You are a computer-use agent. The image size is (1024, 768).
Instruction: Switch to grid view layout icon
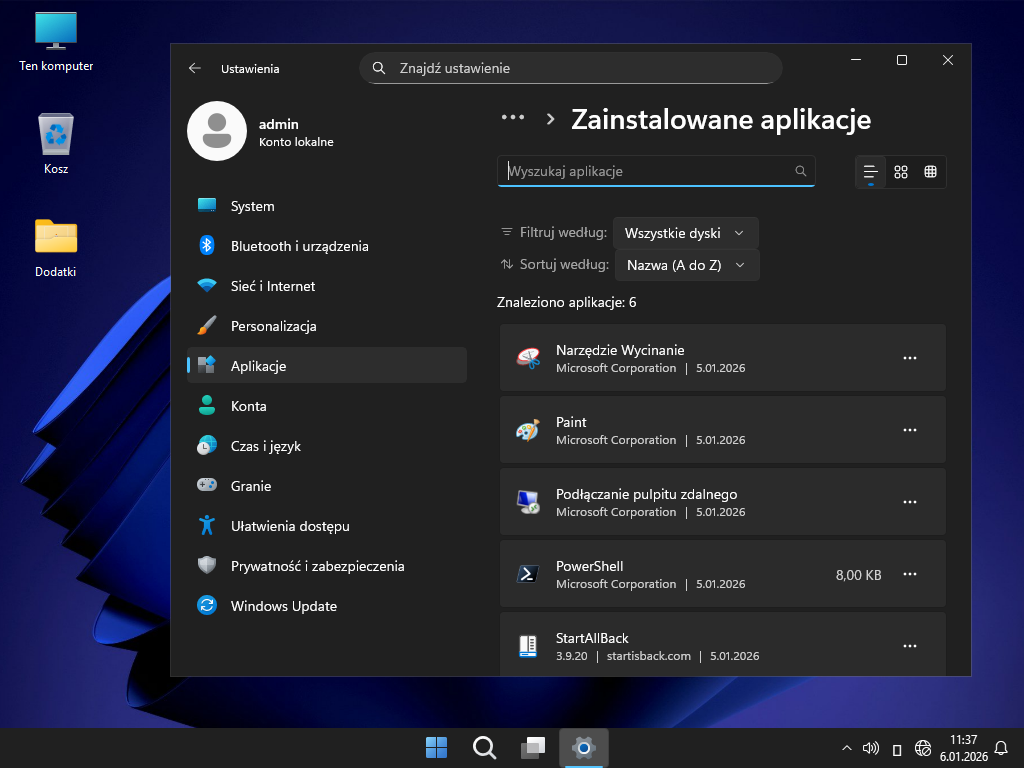click(901, 172)
